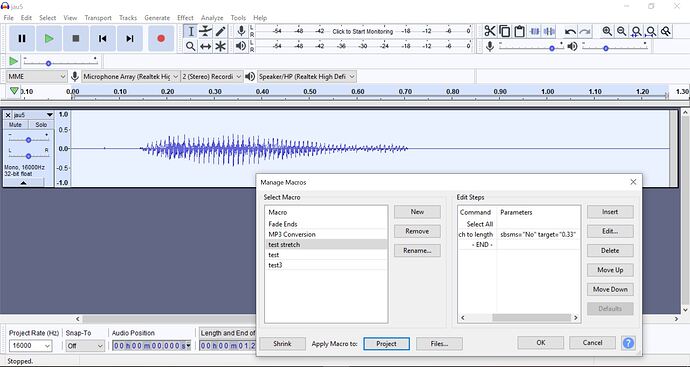This screenshot has height=367, width=690.
Task: Click the jau5 track pan slider
Action: point(29,156)
